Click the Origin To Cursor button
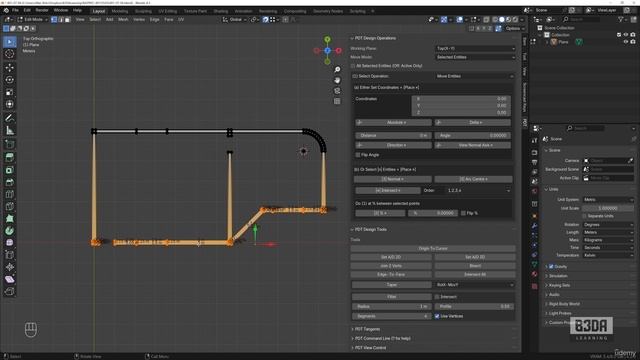The height and width of the screenshot is (360, 640). 433,249
